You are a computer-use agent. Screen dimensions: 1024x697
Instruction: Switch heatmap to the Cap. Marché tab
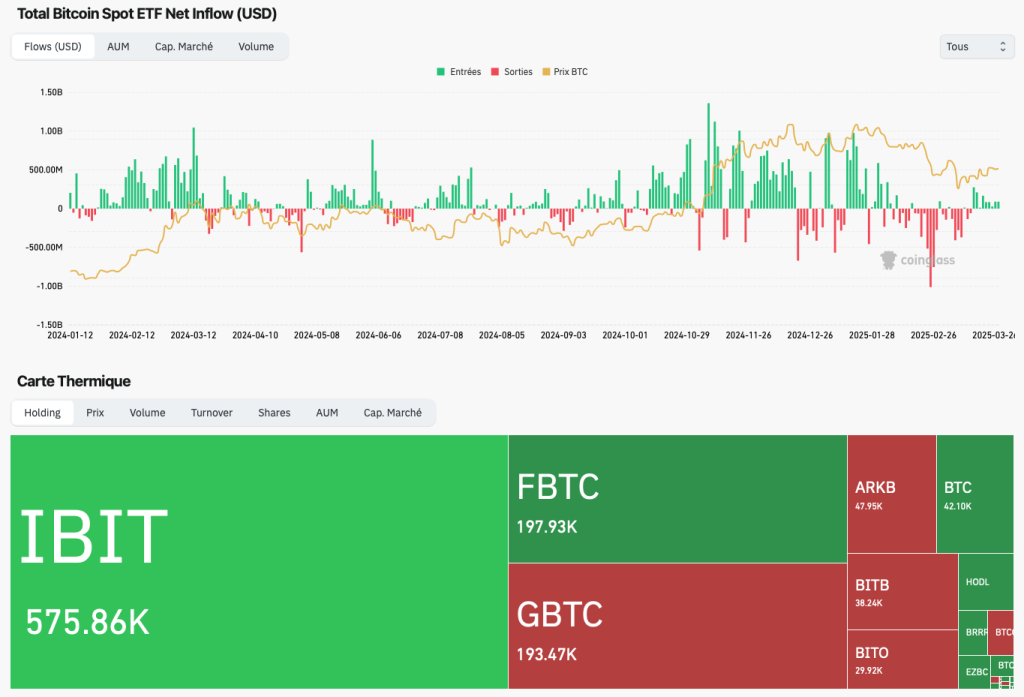click(392, 413)
